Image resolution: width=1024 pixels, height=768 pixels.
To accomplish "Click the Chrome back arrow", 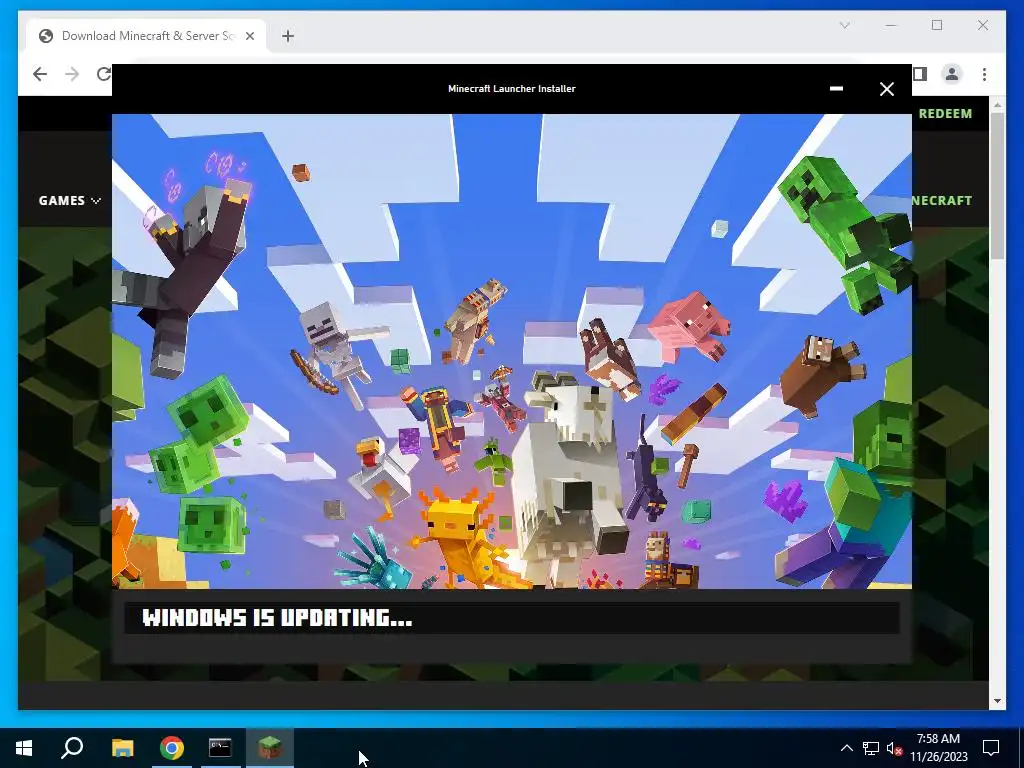I will [40, 74].
